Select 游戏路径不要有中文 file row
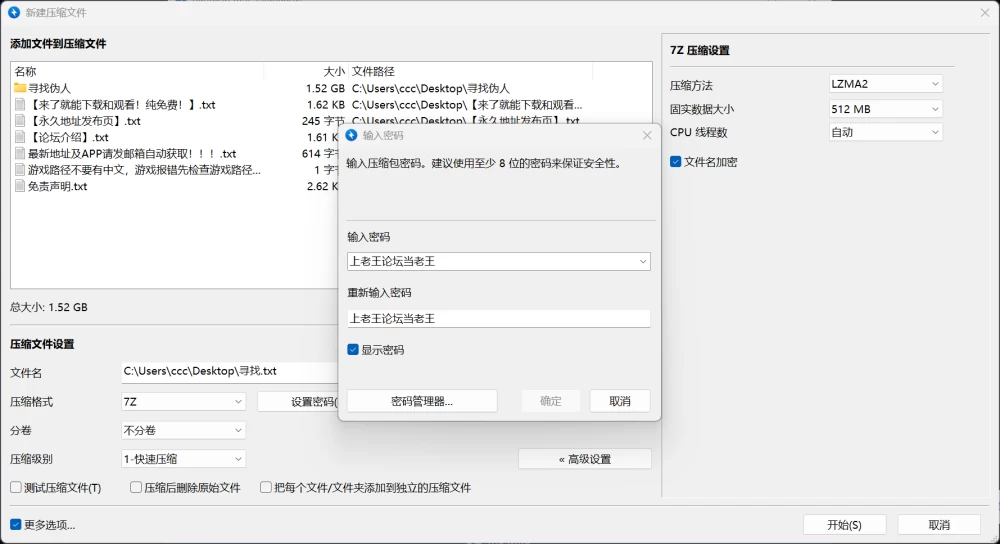The width and height of the screenshot is (1000, 544). 175,170
